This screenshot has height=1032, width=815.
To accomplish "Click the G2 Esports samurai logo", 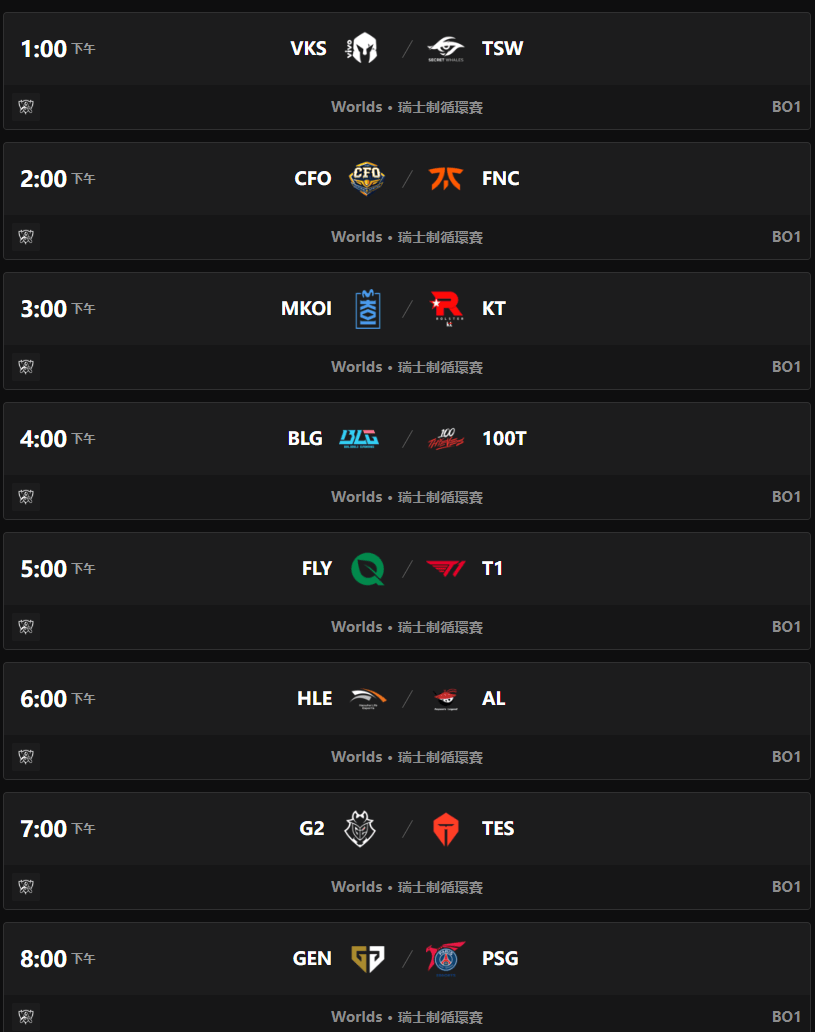I will pyautogui.click(x=360, y=829).
